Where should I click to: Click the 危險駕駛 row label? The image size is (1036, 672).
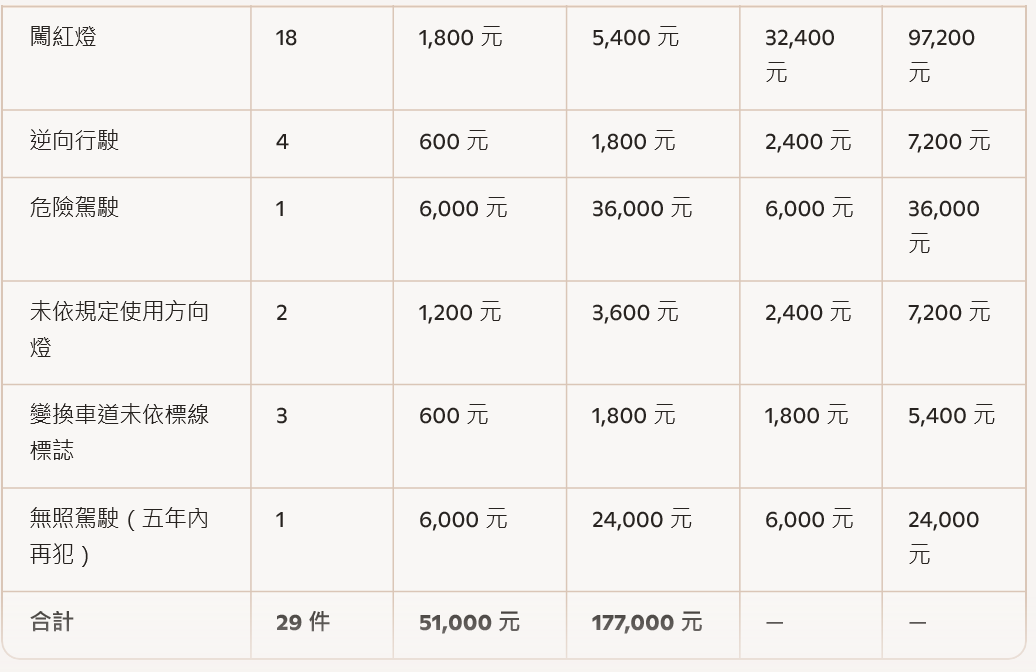(75, 208)
